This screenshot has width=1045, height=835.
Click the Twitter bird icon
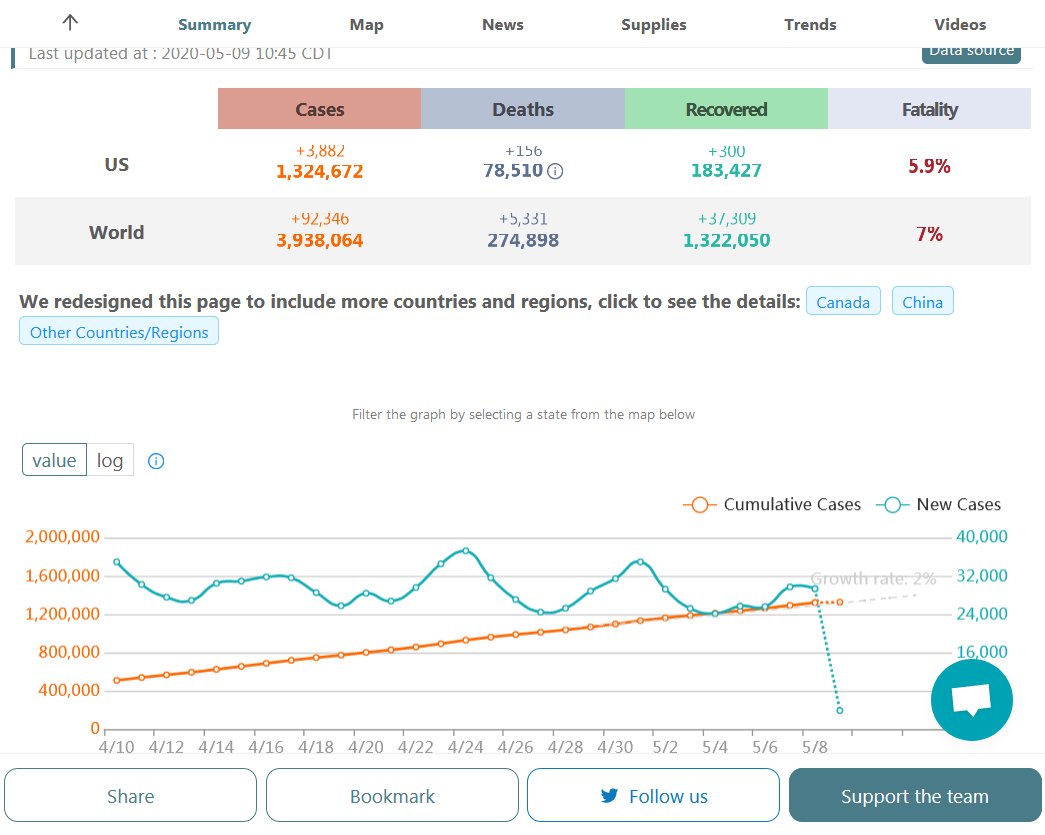[x=609, y=795]
